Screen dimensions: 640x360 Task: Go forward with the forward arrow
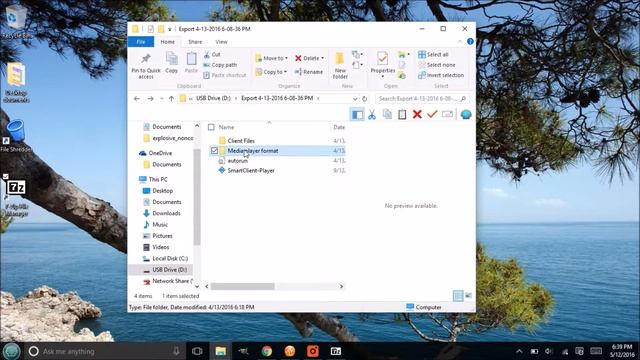(151, 99)
